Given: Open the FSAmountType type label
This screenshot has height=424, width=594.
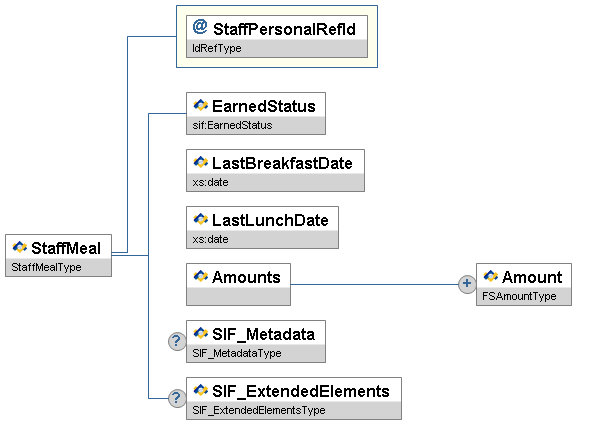Looking at the screenshot, I should pos(519,296).
